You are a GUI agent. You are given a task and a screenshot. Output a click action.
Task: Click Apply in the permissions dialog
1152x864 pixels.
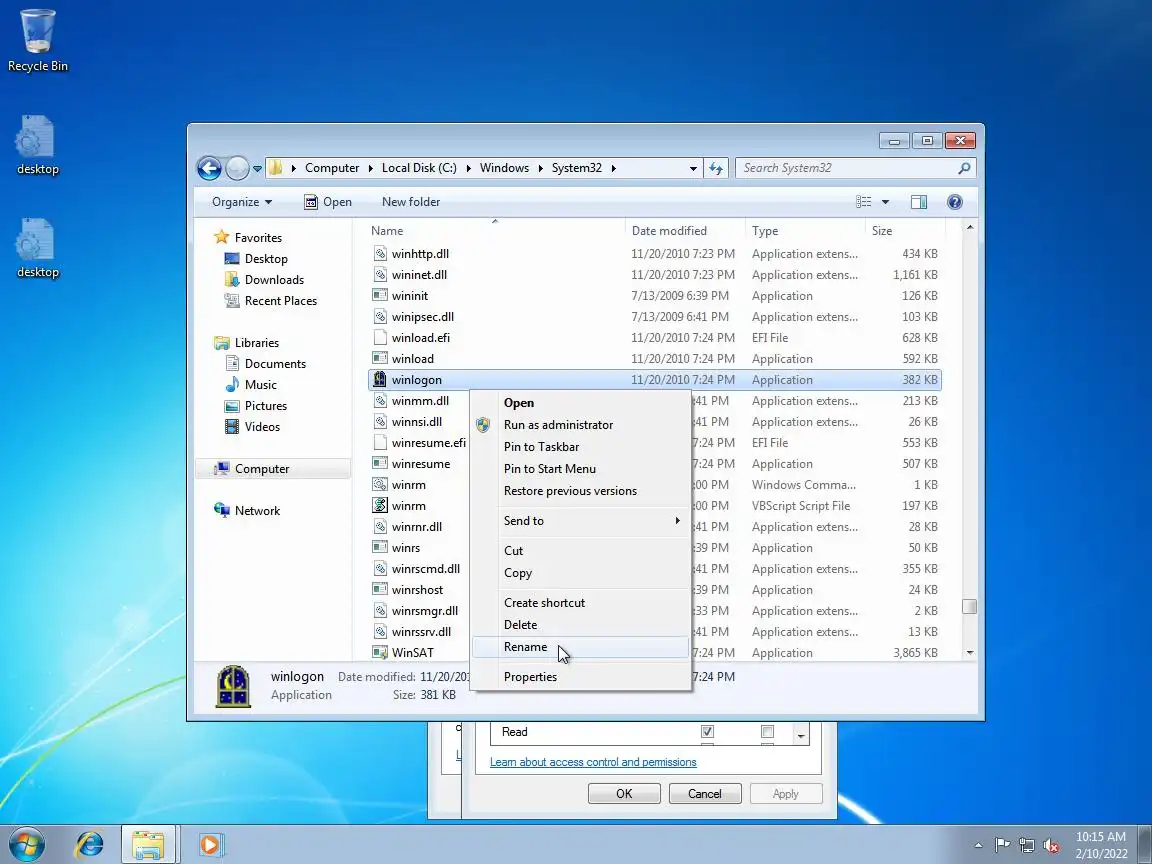pyautogui.click(x=785, y=793)
